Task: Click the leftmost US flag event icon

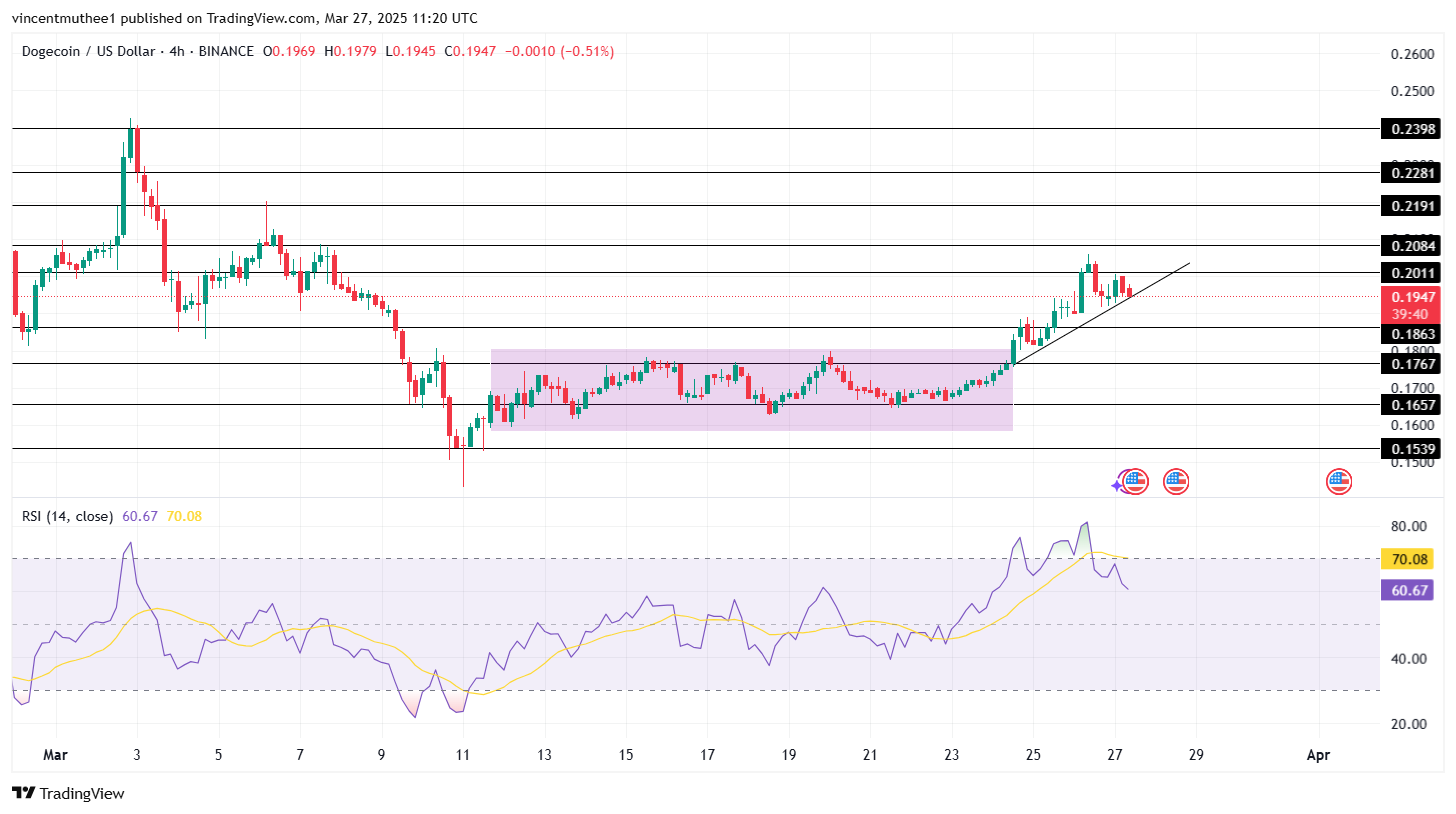Action: click(1135, 482)
